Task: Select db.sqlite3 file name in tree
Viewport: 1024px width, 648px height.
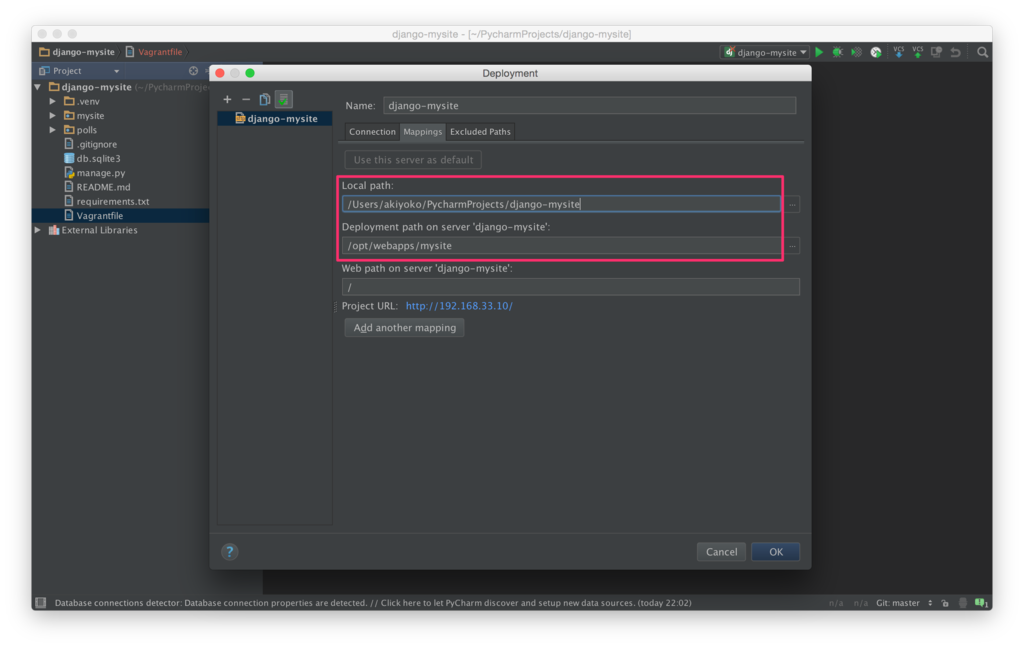Action: [98, 158]
